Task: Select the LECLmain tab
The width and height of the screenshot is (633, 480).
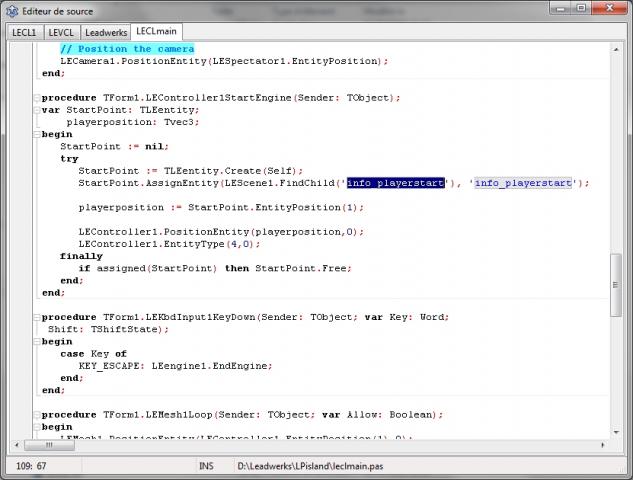Action: click(156, 31)
